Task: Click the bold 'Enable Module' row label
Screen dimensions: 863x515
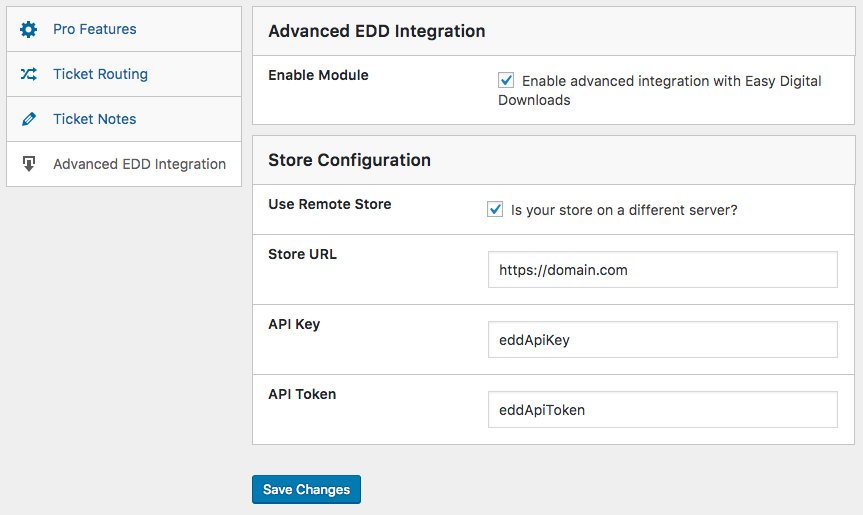Action: click(318, 75)
